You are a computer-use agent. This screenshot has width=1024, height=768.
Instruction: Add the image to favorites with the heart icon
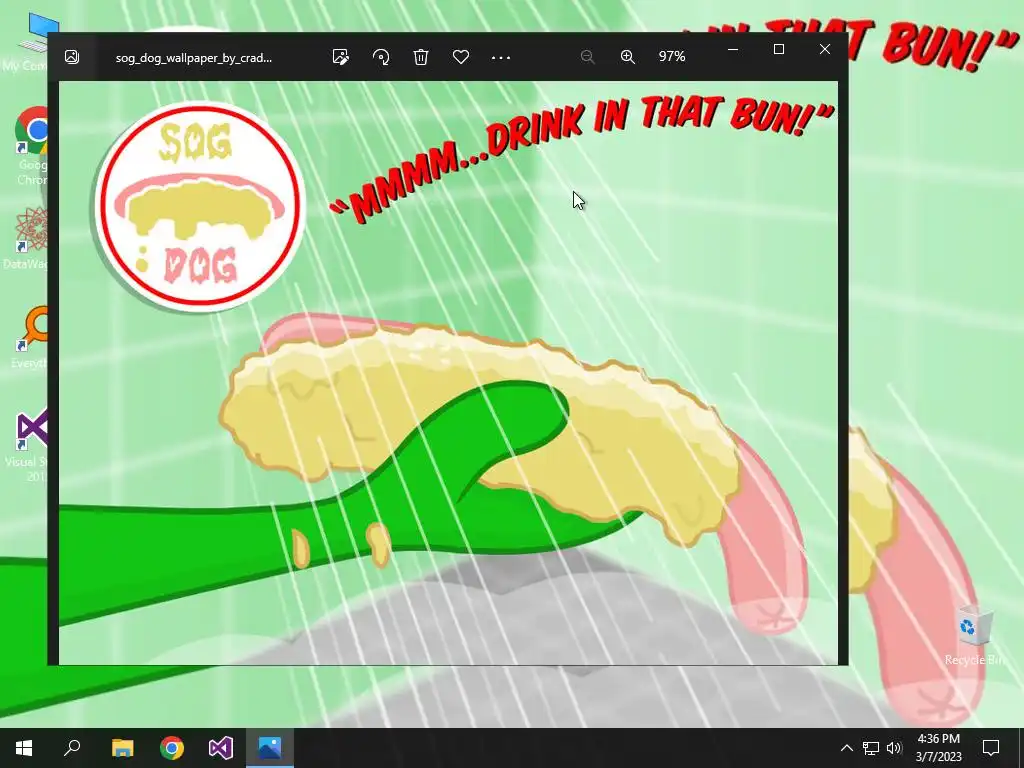click(461, 57)
